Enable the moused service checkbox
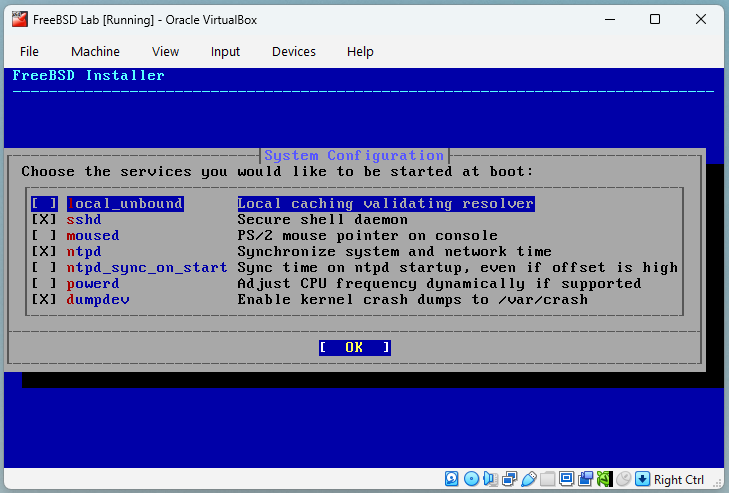The height and width of the screenshot is (493, 729). tap(44, 235)
